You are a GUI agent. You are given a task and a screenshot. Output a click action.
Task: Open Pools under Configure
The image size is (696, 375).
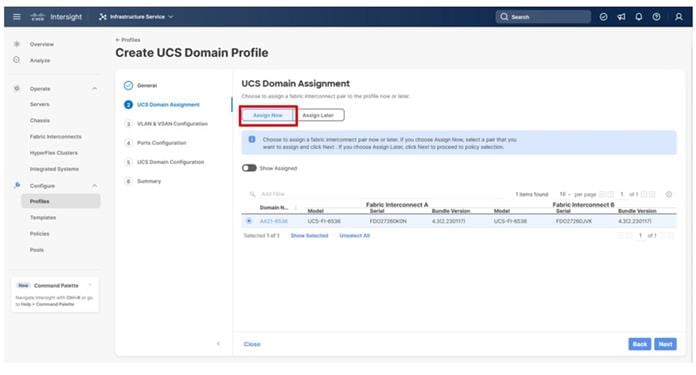pyautogui.click(x=37, y=250)
